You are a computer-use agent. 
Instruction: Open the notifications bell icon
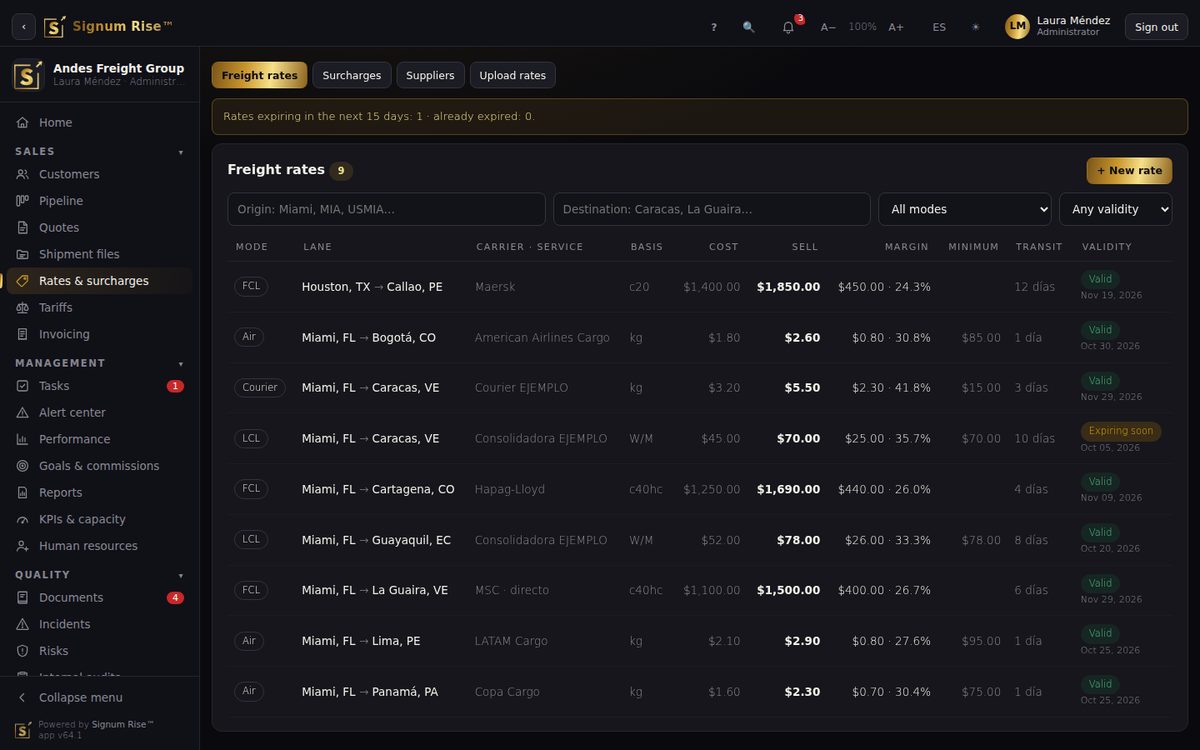[x=788, y=27]
